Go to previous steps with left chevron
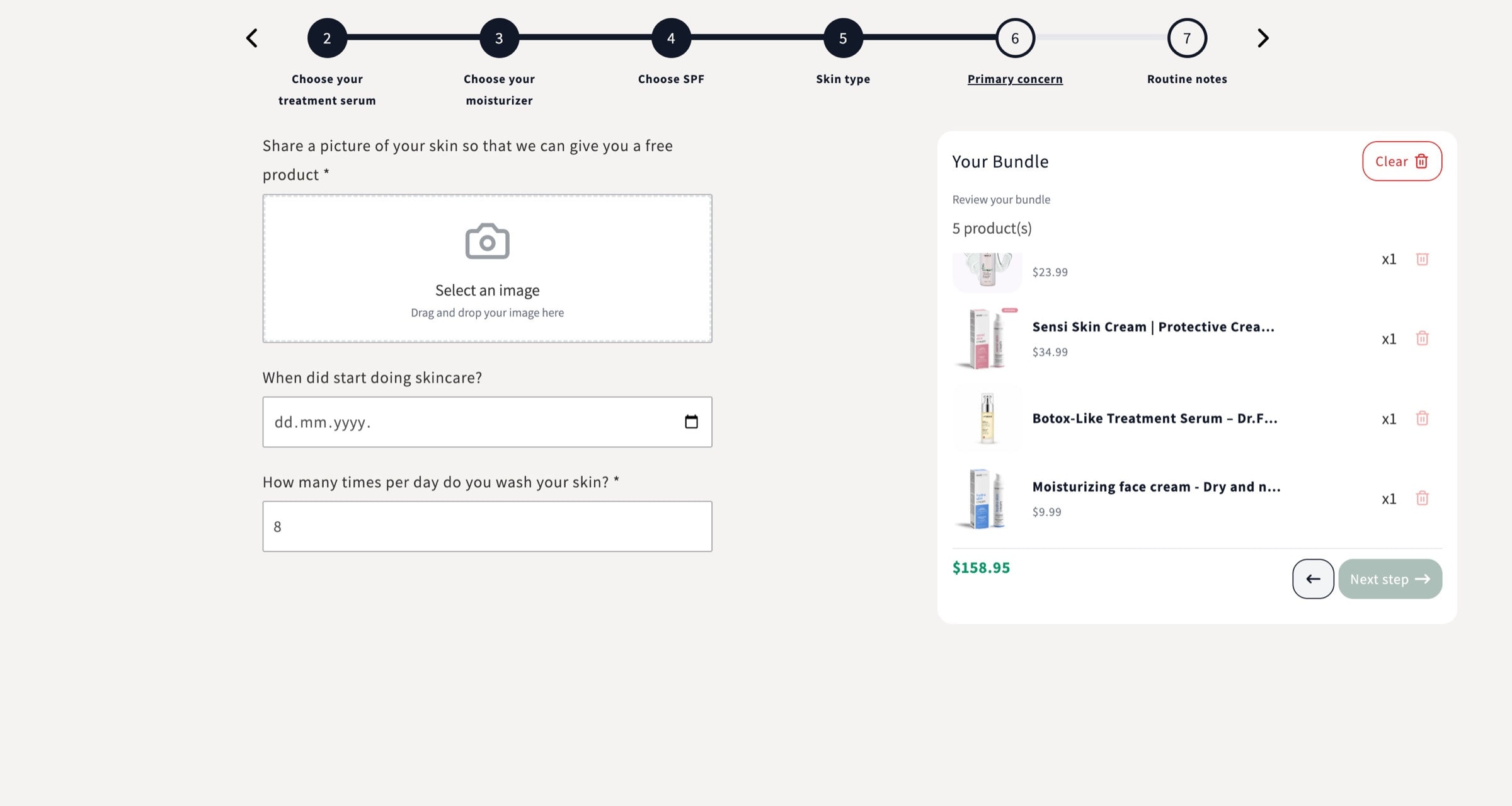The height and width of the screenshot is (806, 1512). pyautogui.click(x=252, y=38)
